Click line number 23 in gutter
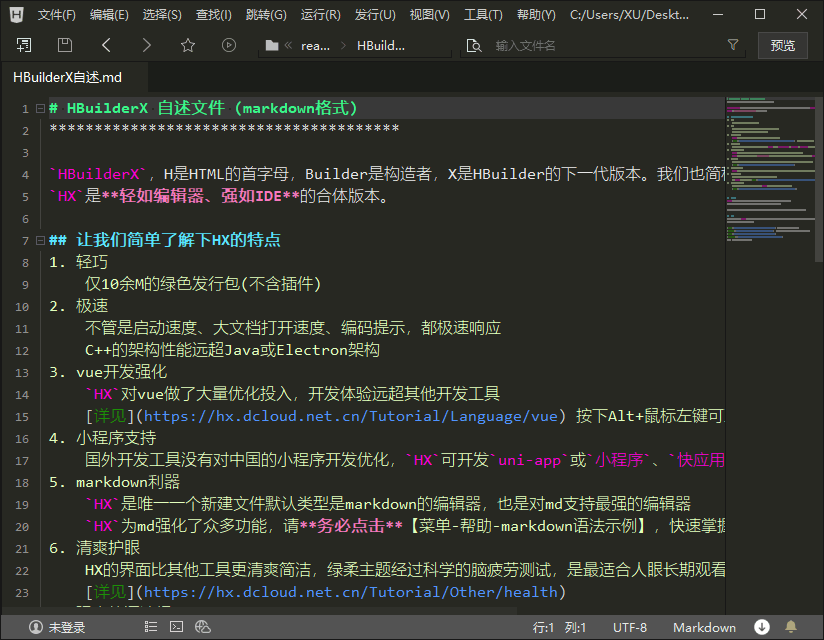This screenshot has width=824, height=640. [22, 593]
